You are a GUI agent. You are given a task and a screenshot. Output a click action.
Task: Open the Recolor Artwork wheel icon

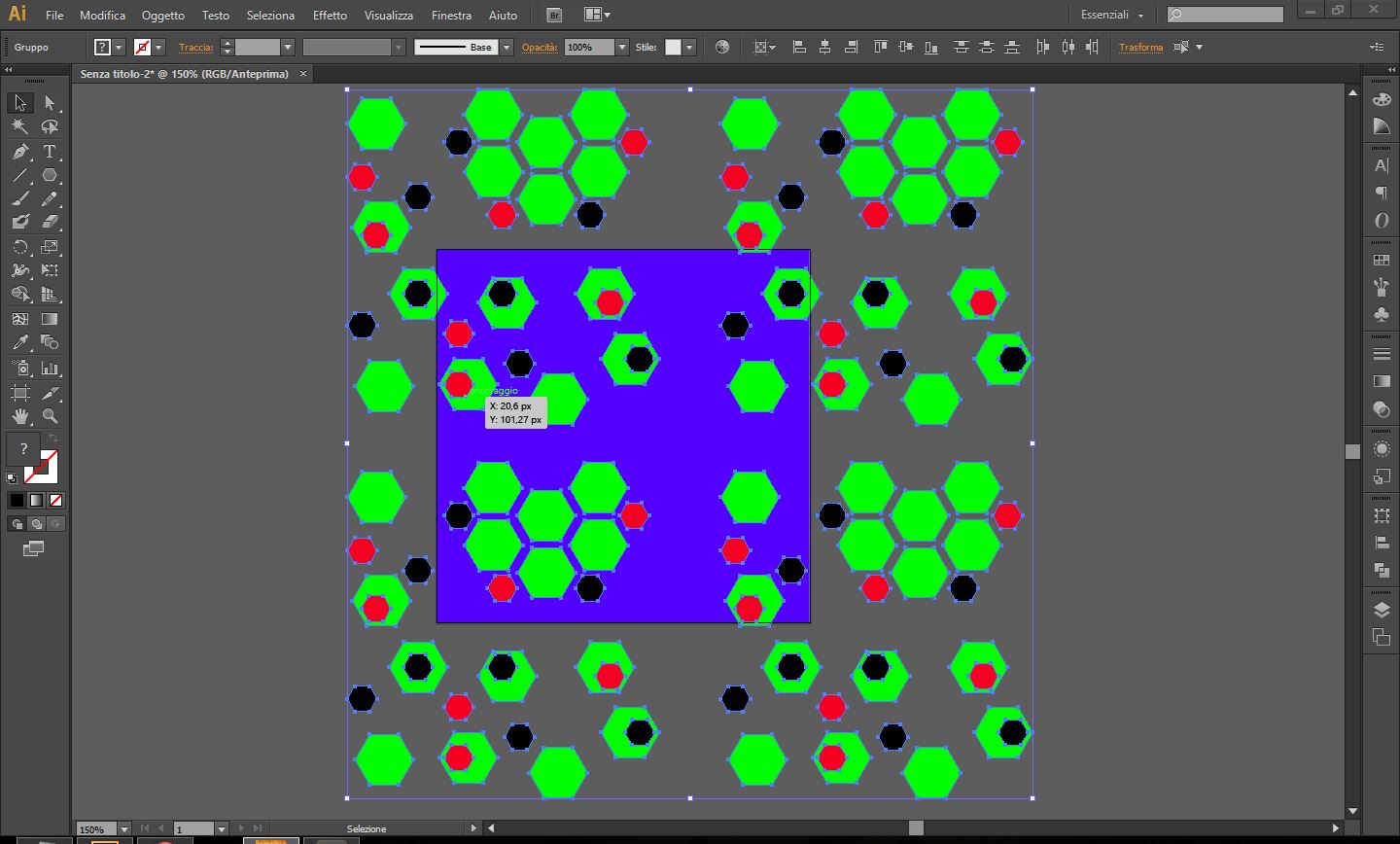722,47
